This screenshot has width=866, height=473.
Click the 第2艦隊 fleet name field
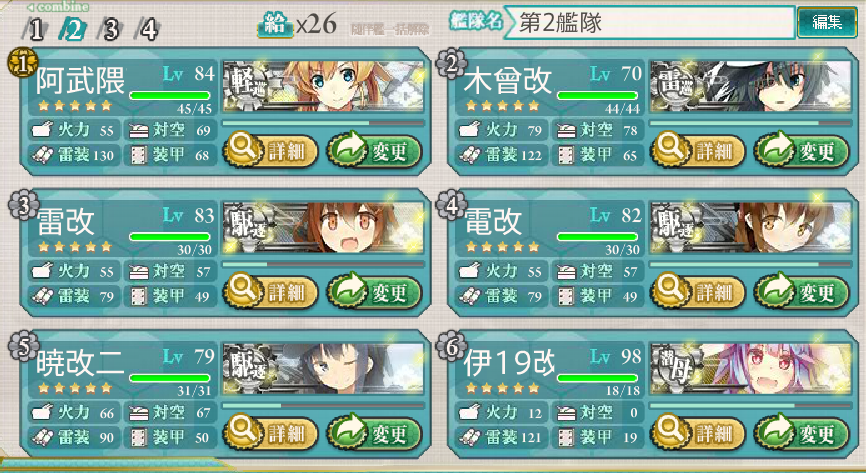pos(650,23)
